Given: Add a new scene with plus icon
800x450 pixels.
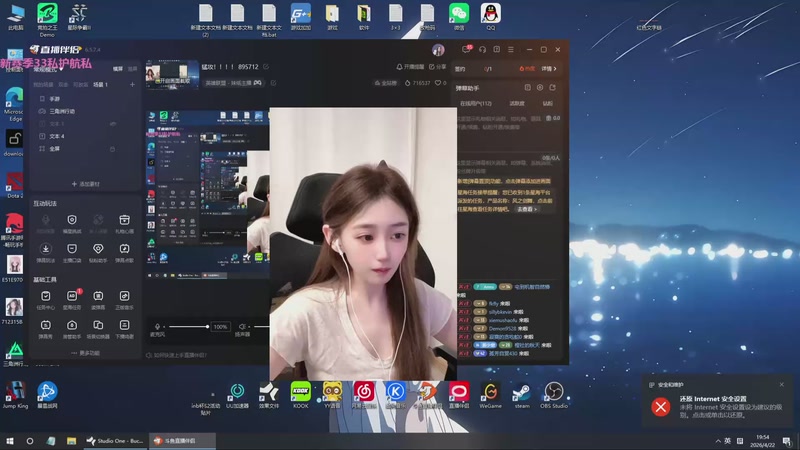Looking at the screenshot, I should pos(132,85).
